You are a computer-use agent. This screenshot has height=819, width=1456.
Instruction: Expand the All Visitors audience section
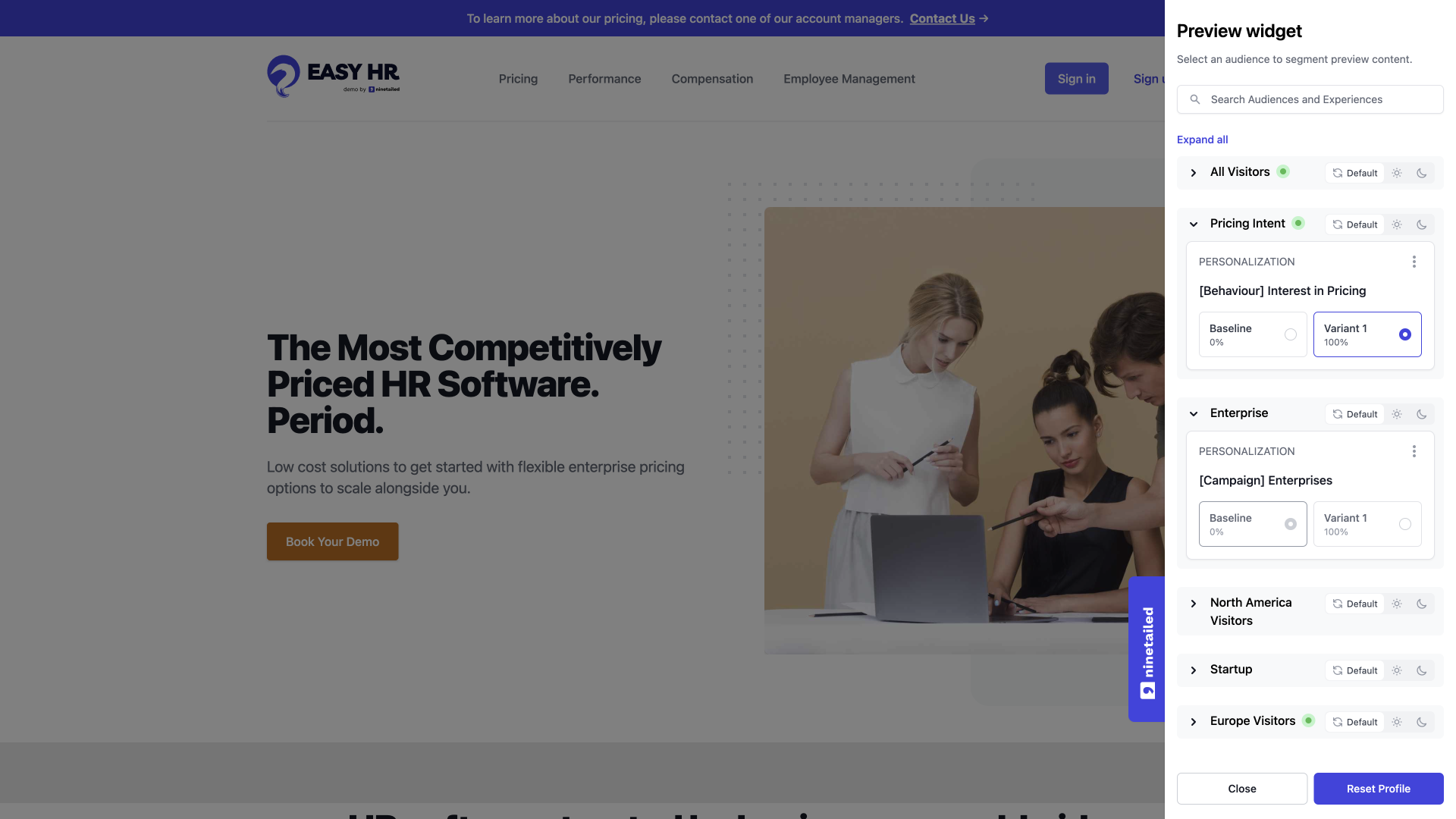(1195, 173)
